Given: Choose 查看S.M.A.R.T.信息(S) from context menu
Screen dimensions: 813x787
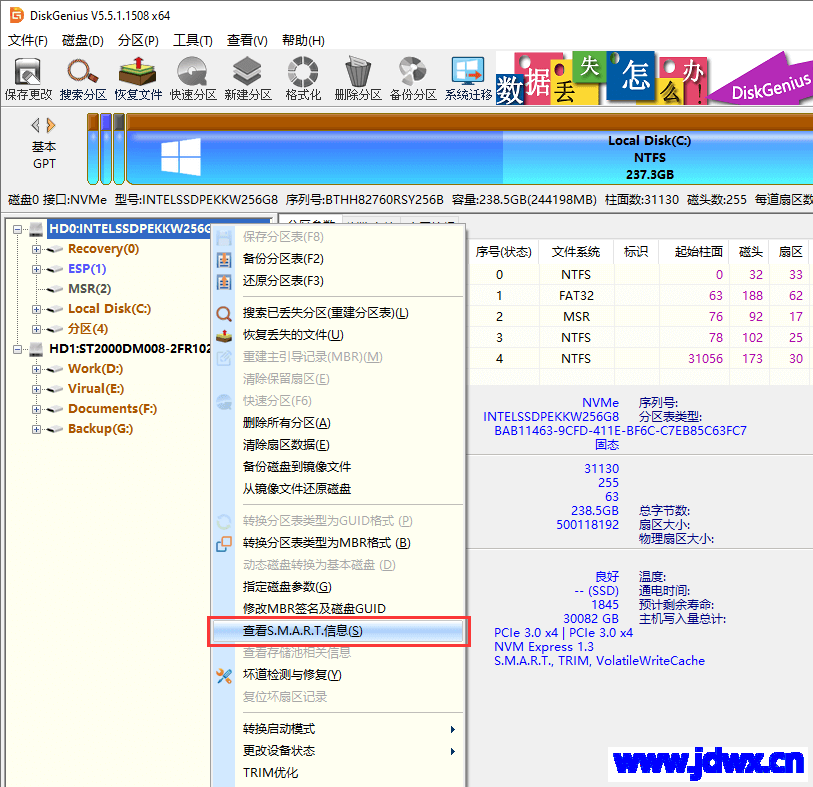Looking at the screenshot, I should (x=338, y=631).
